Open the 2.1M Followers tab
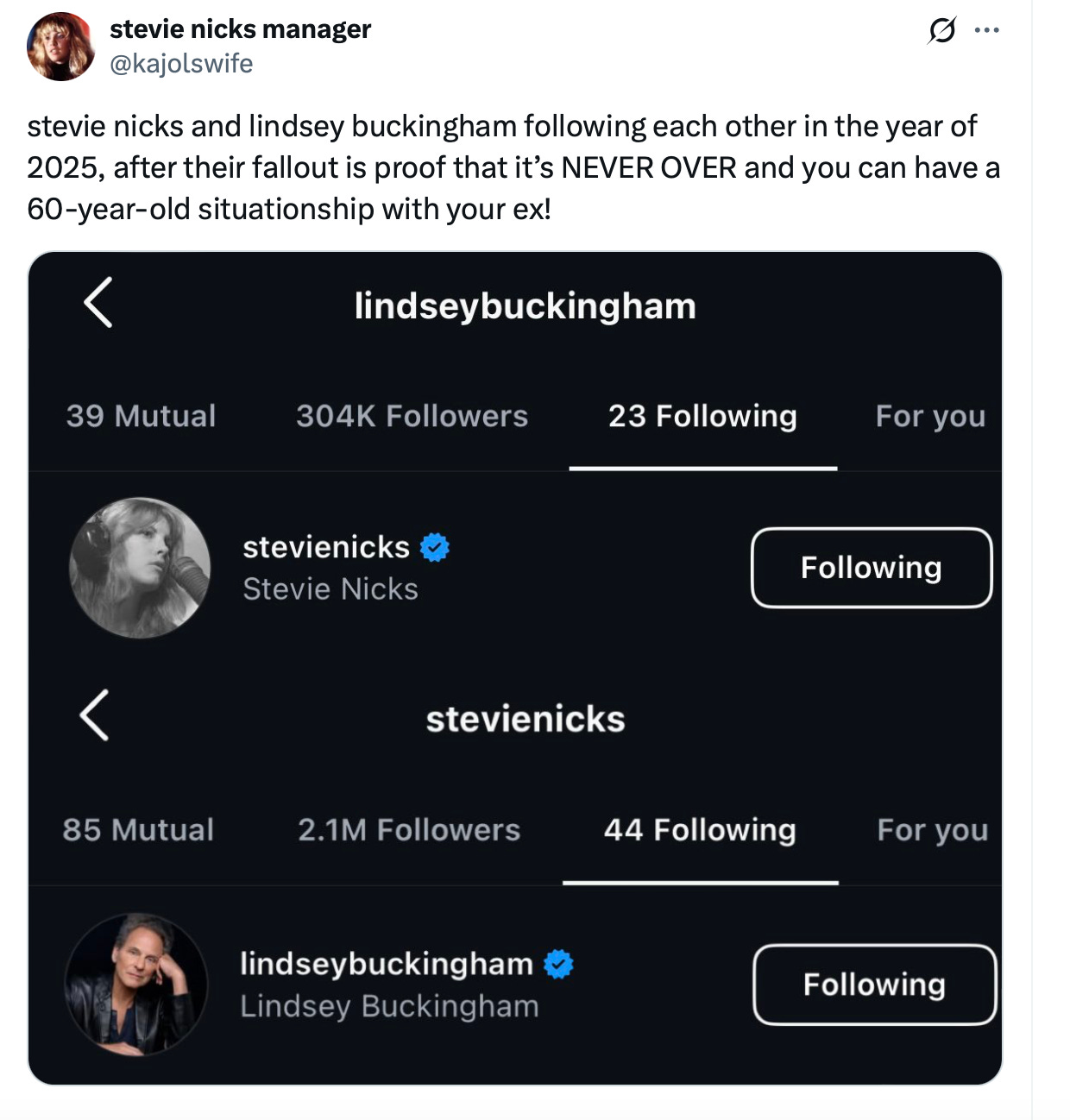 pos(409,830)
